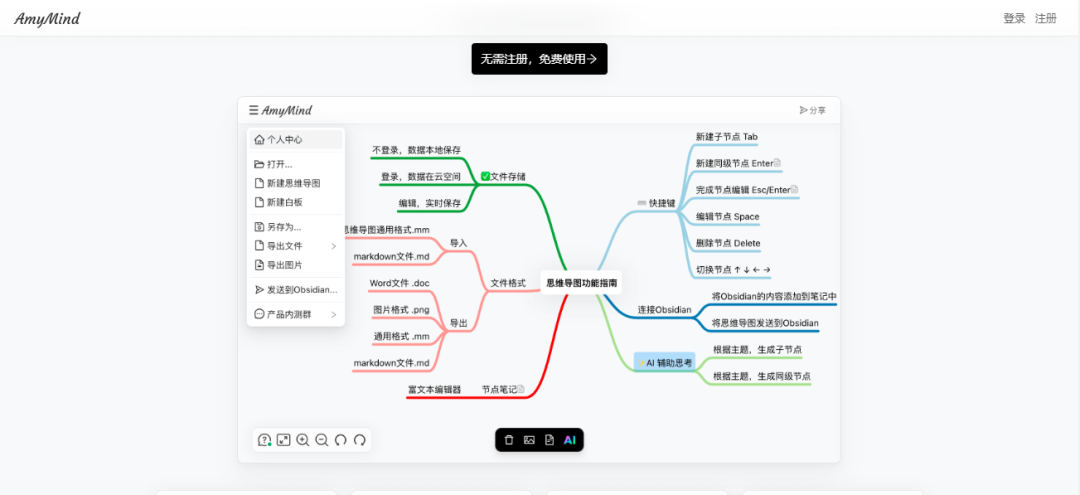Select 将Obsidian的内容添加到笔记中 node
Screen dimensions: 1080x495
(774, 297)
